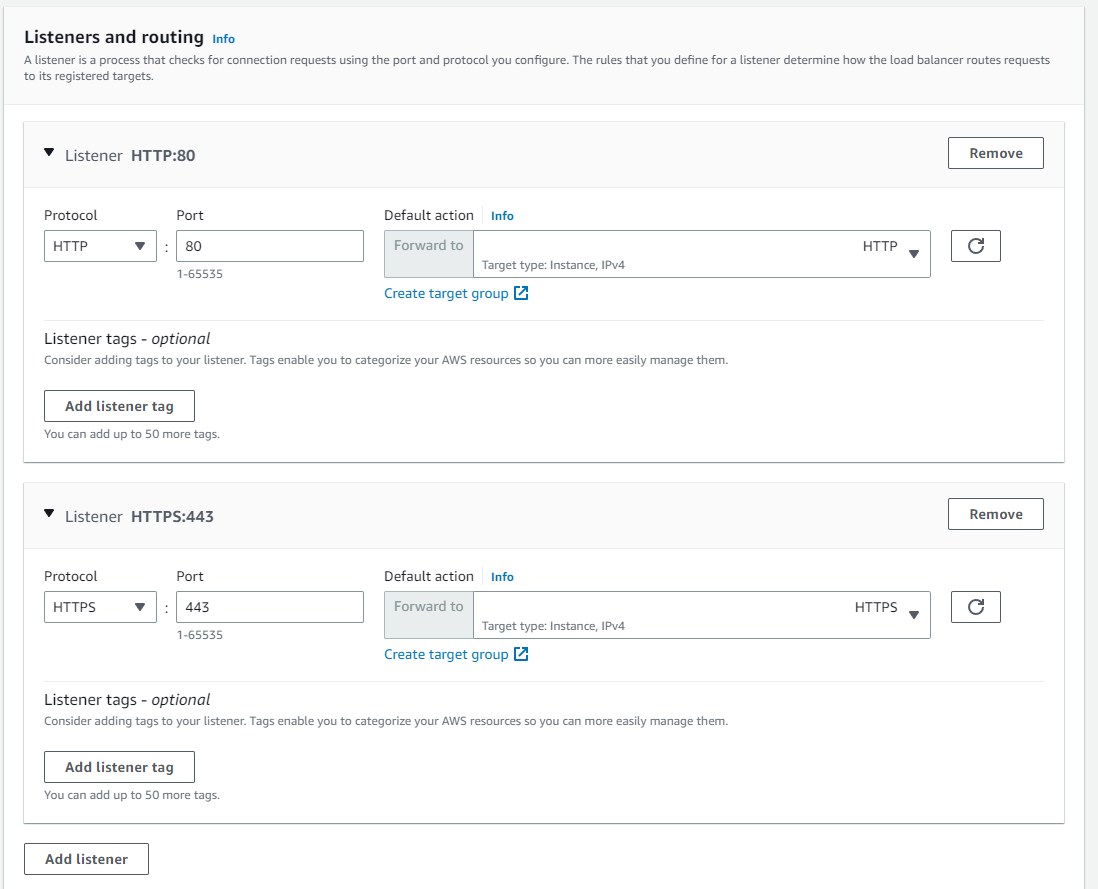Open the HTTP listener target group dropdown
Screen dimensions: 1098x889
point(702,254)
